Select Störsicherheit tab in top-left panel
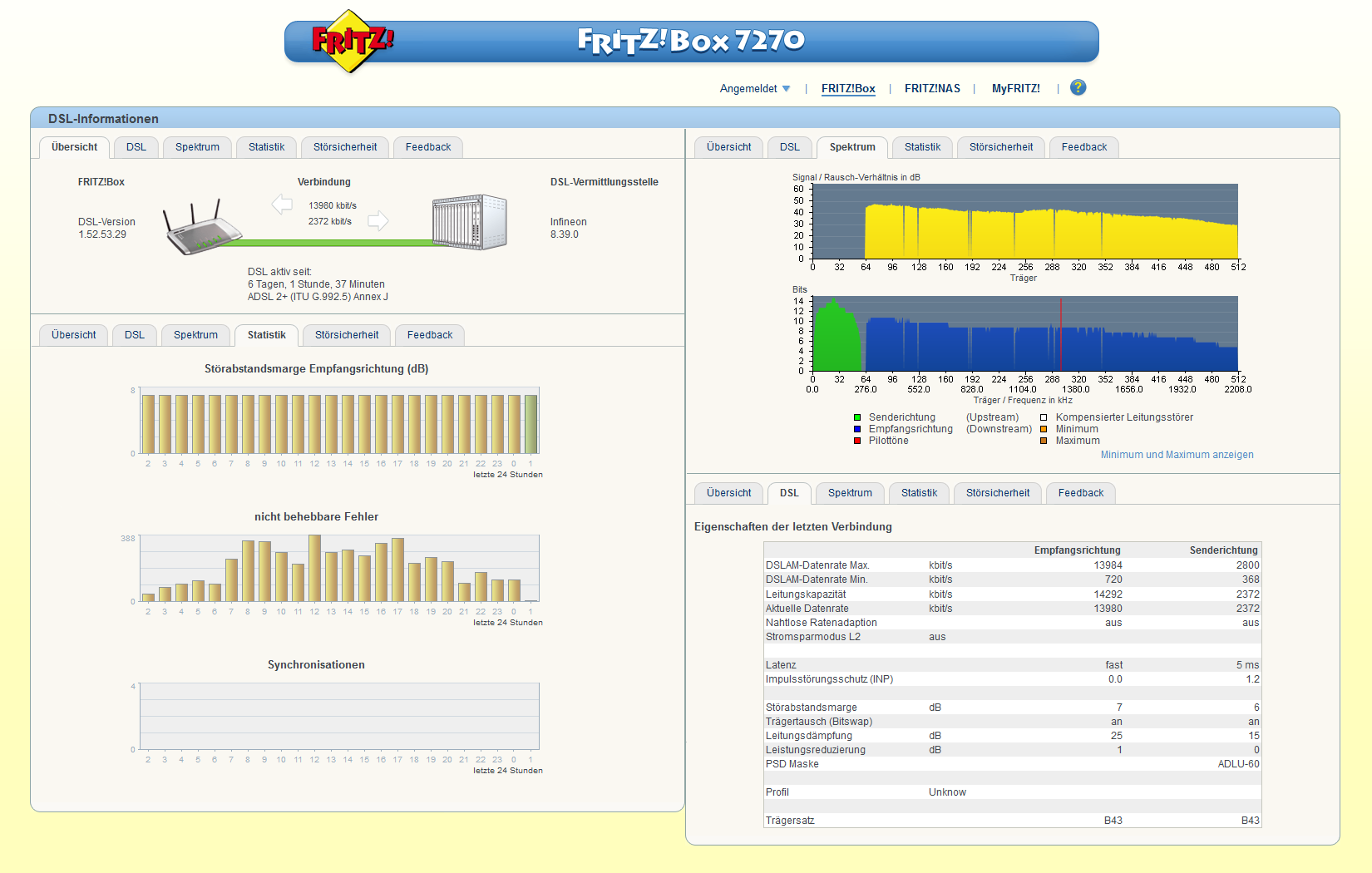This screenshot has width=1372, height=873. coord(345,147)
